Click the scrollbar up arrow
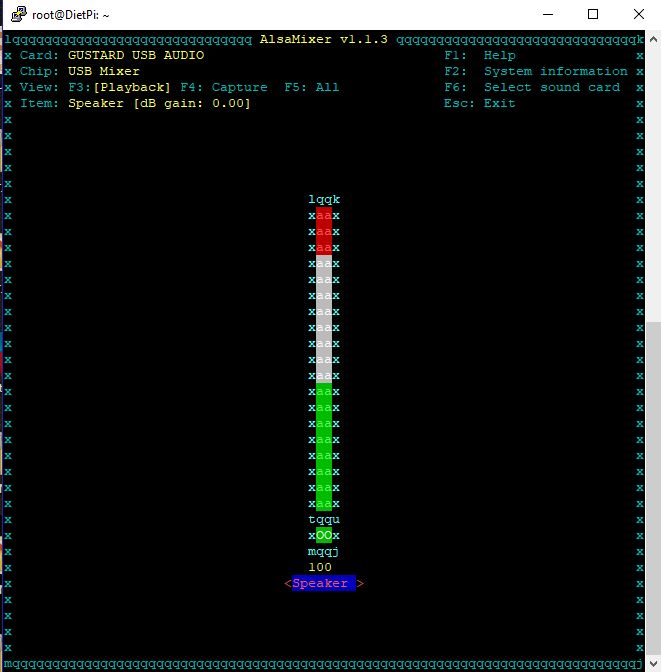This screenshot has height=672, width=661. click(x=653, y=39)
